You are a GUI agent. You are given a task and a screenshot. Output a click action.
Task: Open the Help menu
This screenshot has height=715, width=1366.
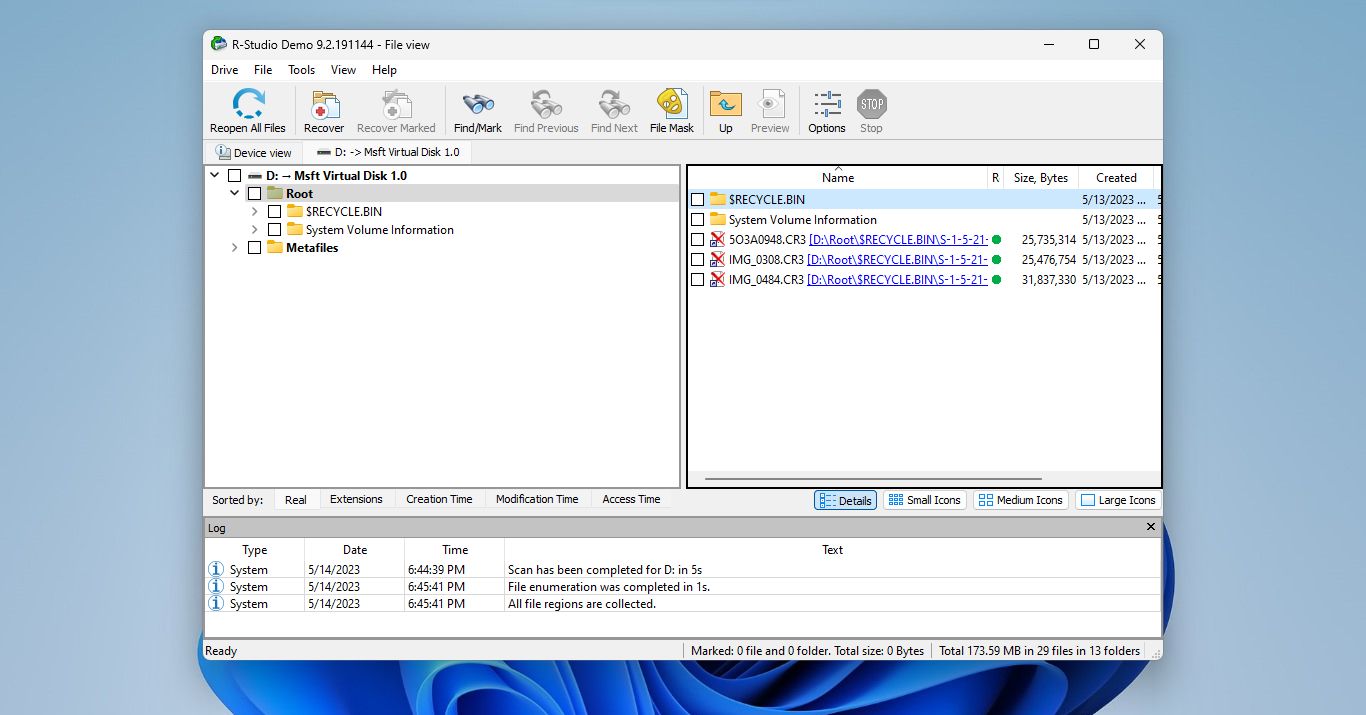384,70
